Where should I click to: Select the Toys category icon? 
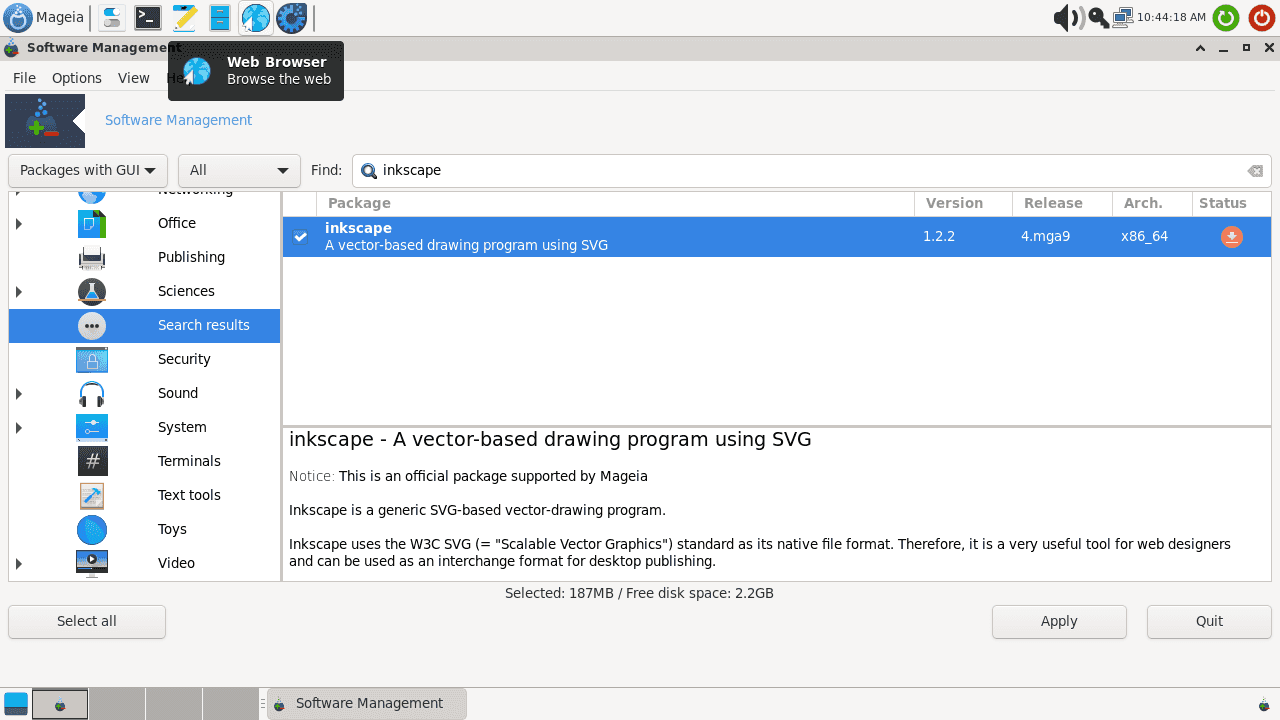(x=92, y=529)
